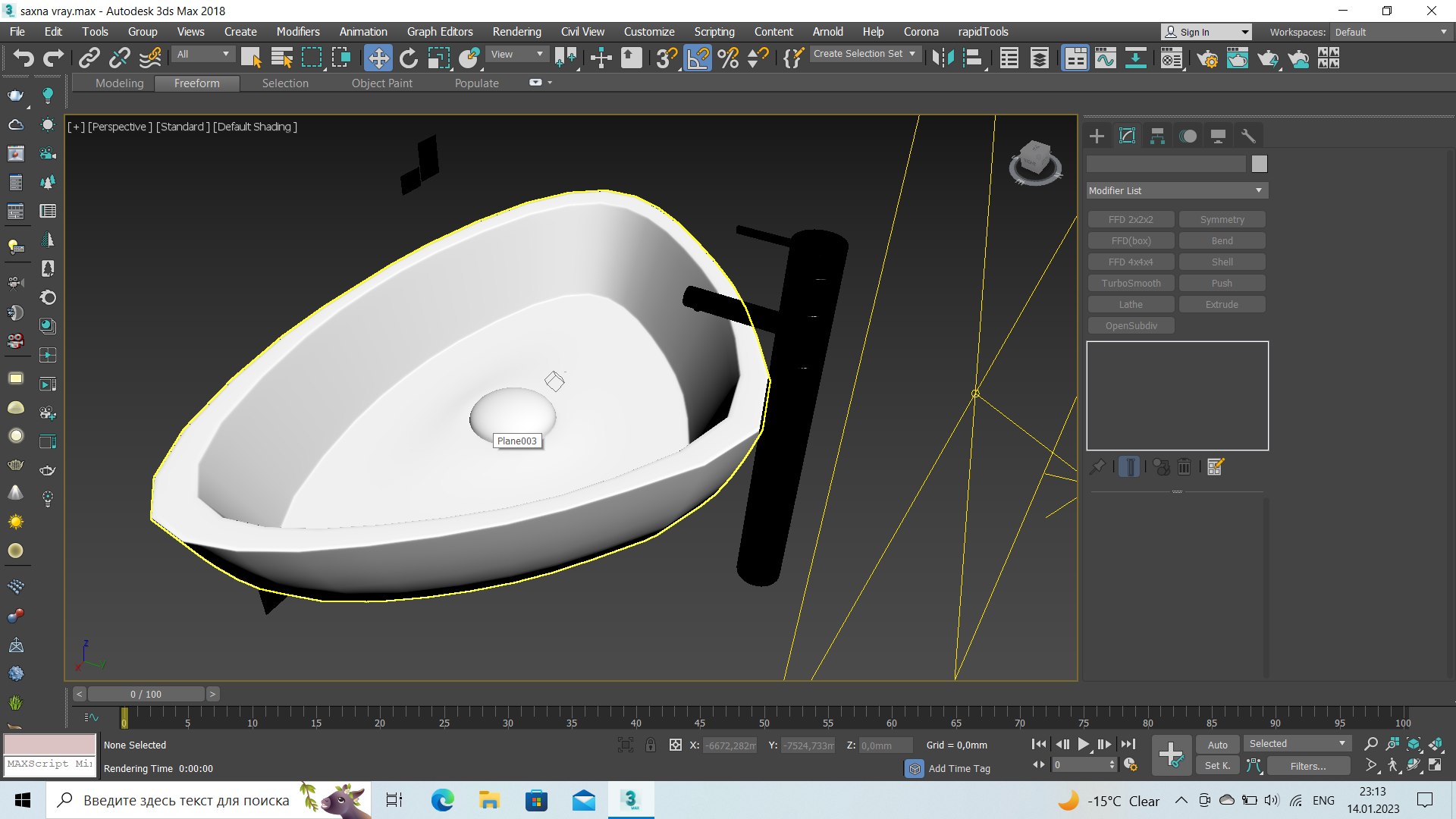This screenshot has width=1456, height=819.
Task: Open the Curve Editor icon
Action: point(1105,58)
